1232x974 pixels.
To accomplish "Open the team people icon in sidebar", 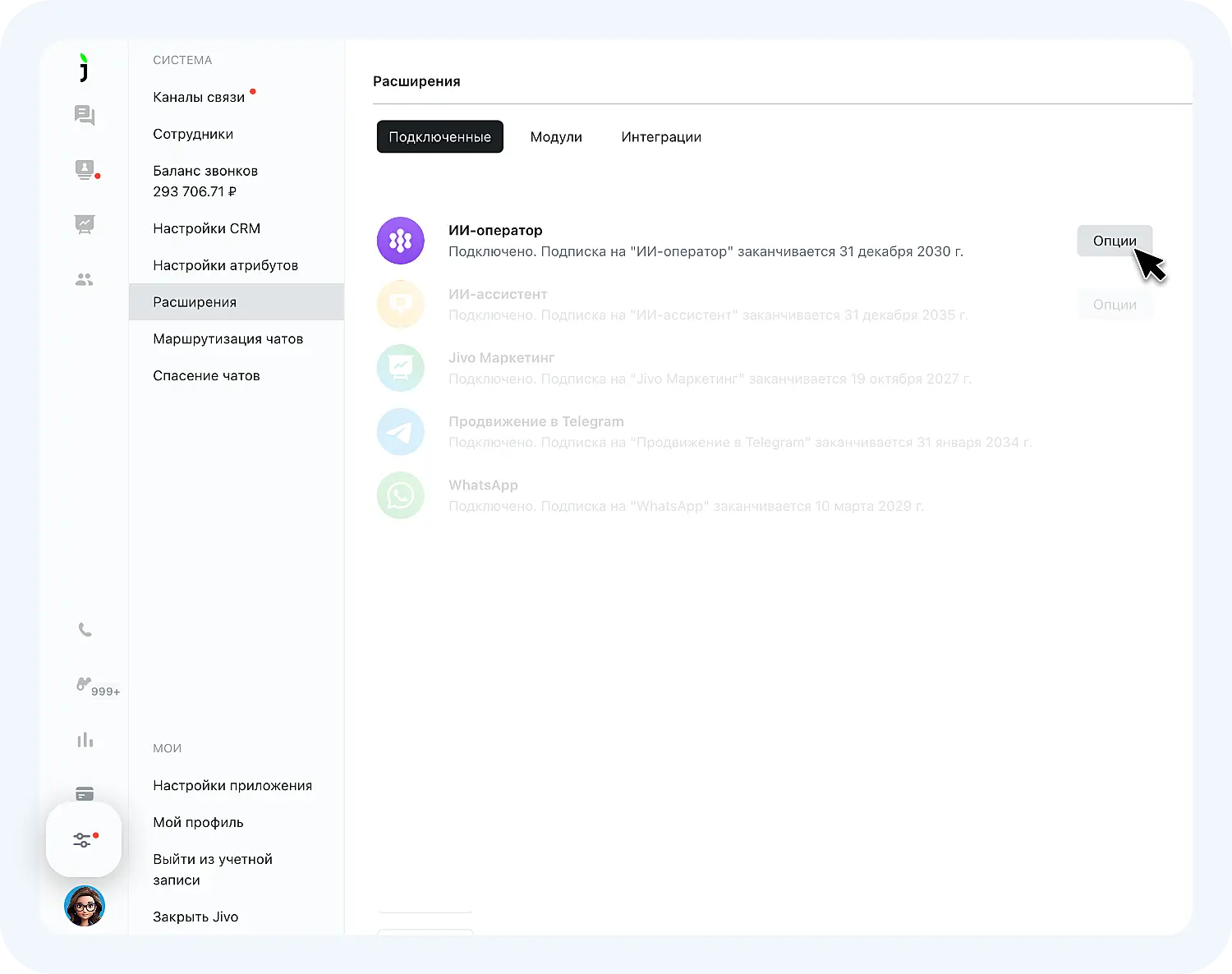I will click(x=84, y=280).
